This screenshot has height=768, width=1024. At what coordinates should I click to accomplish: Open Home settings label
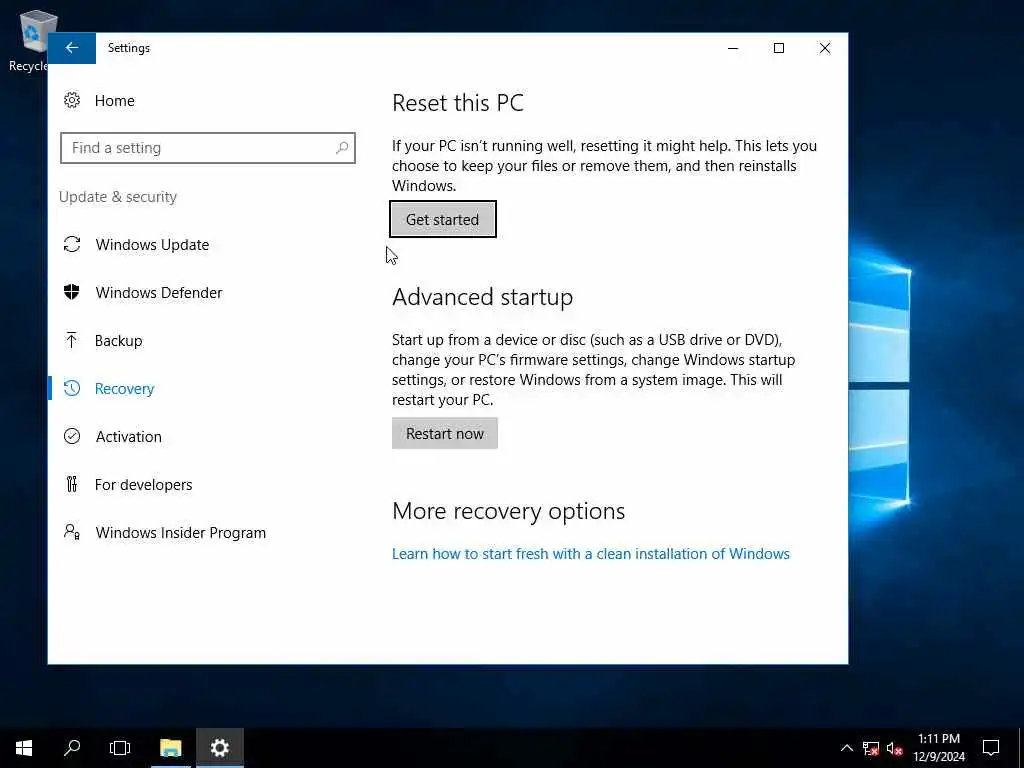coord(114,101)
